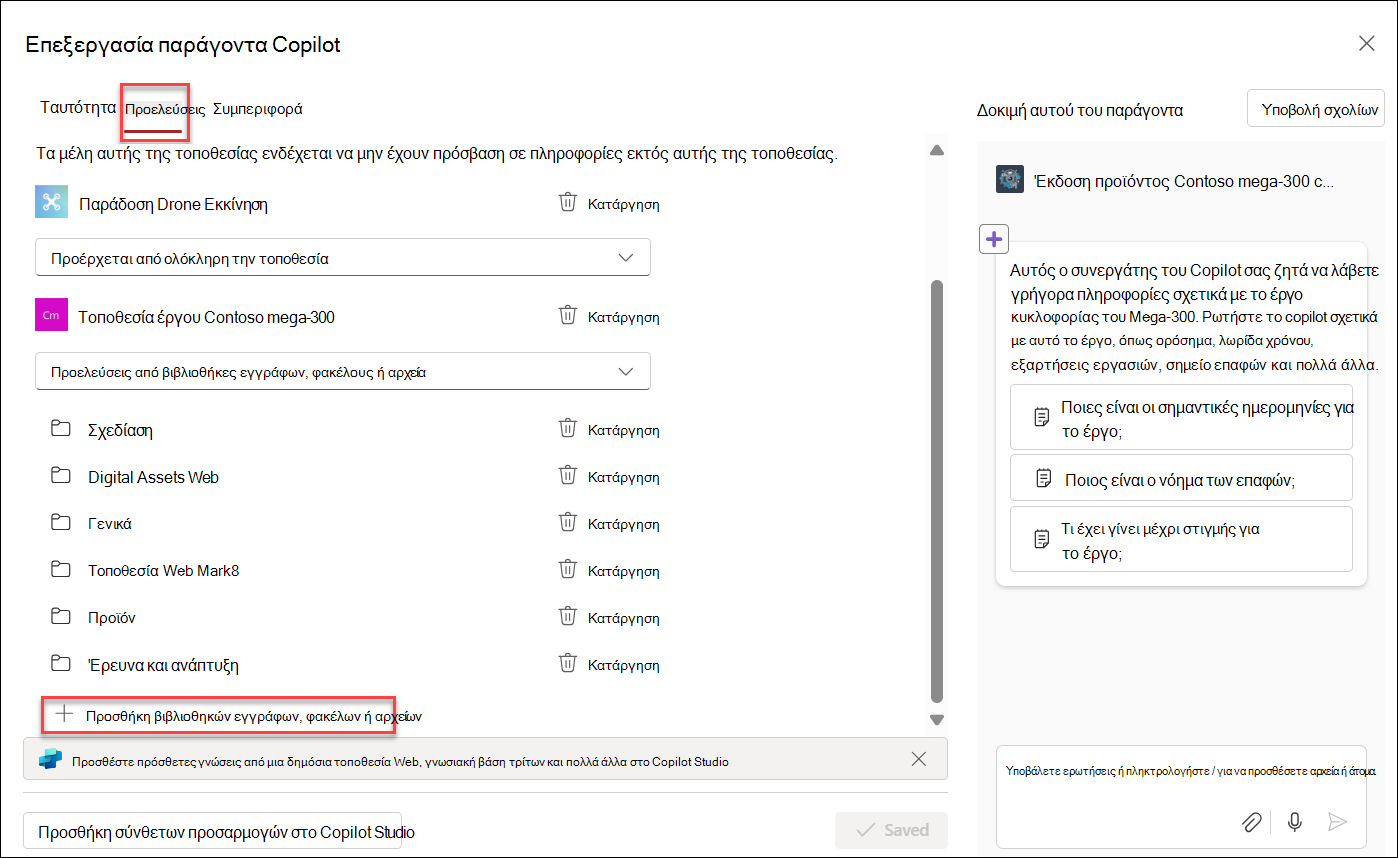
Task: Click scrollbar down arrow in sources list
Action: coord(937,719)
